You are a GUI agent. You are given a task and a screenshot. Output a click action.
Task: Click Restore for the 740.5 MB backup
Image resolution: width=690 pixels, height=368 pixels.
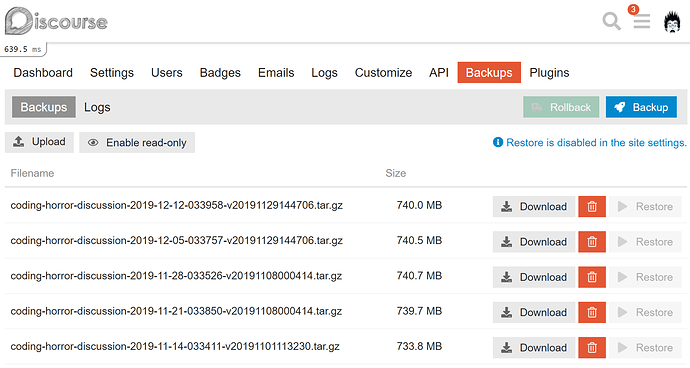point(645,242)
